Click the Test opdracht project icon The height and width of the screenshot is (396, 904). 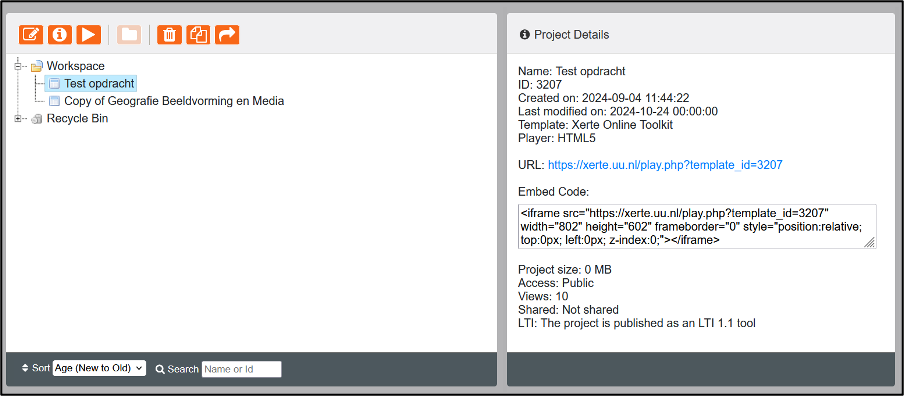coord(54,84)
